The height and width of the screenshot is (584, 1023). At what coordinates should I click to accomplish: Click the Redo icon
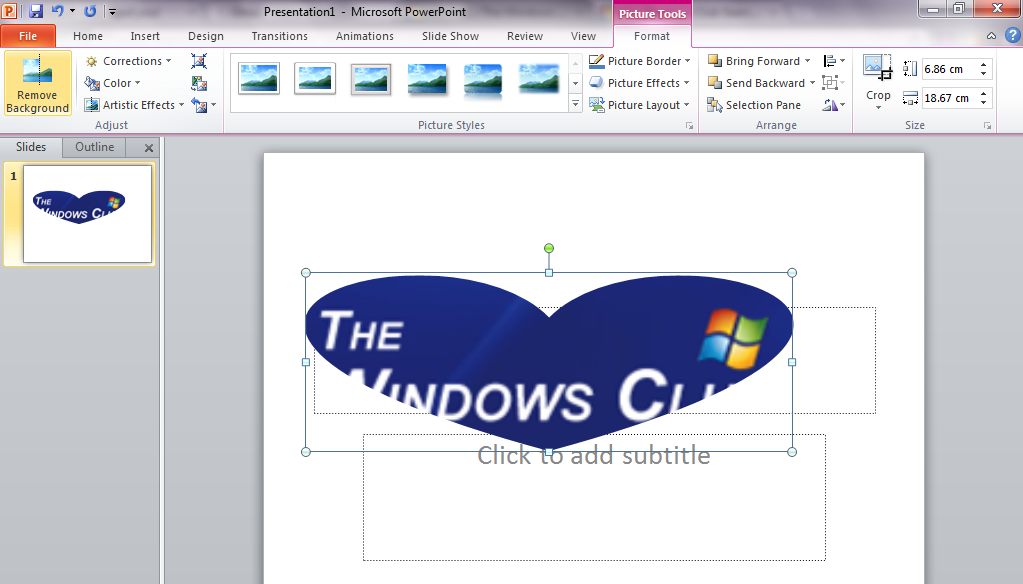(90, 11)
